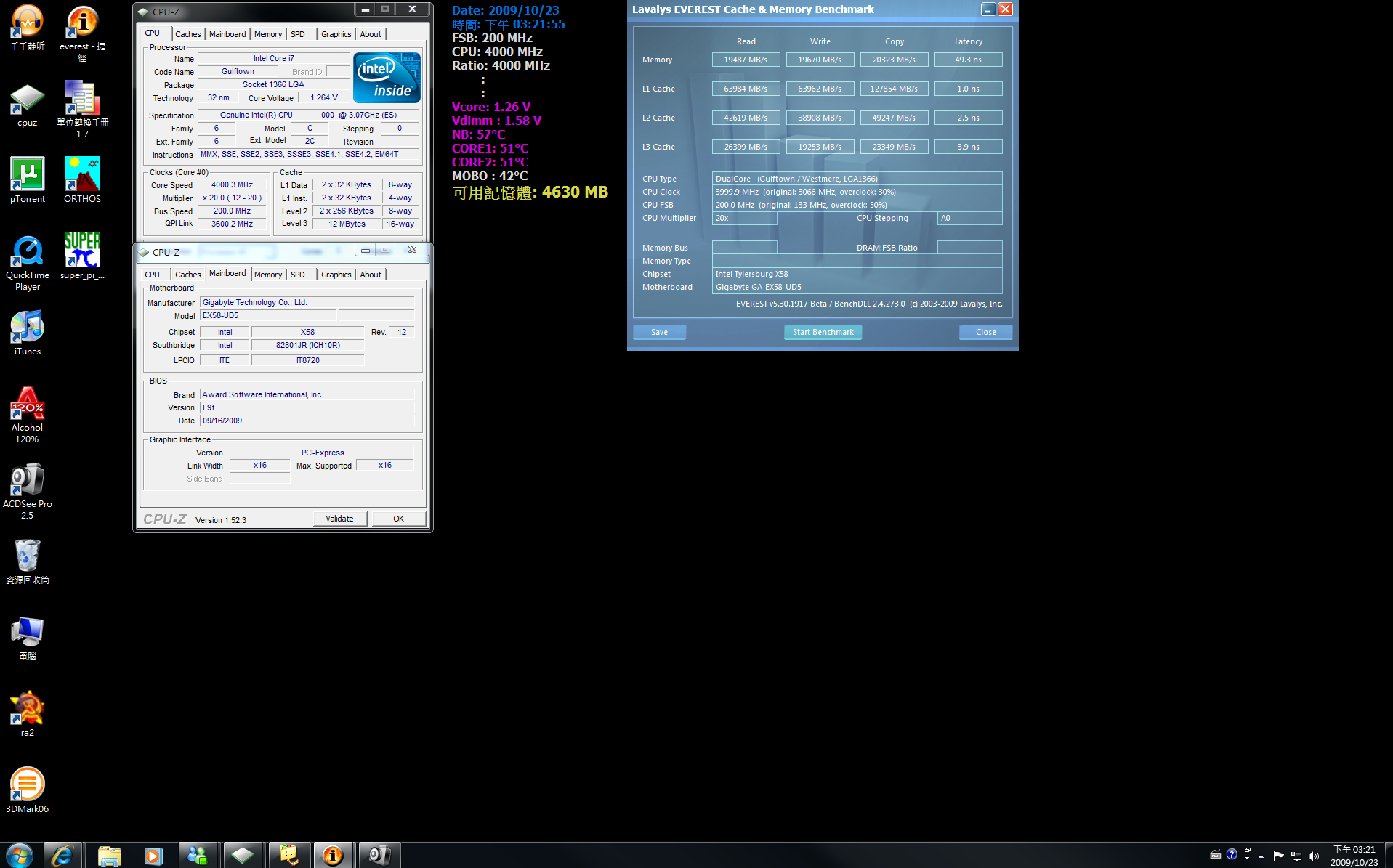Launch the µTorrent desktop icon

click(28, 175)
